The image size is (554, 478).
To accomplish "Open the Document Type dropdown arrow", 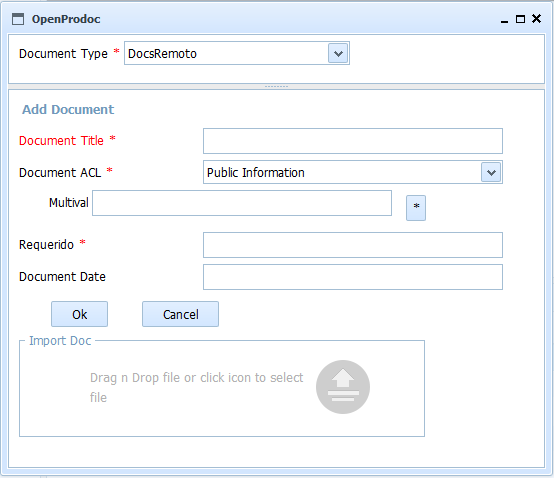I will 338,54.
